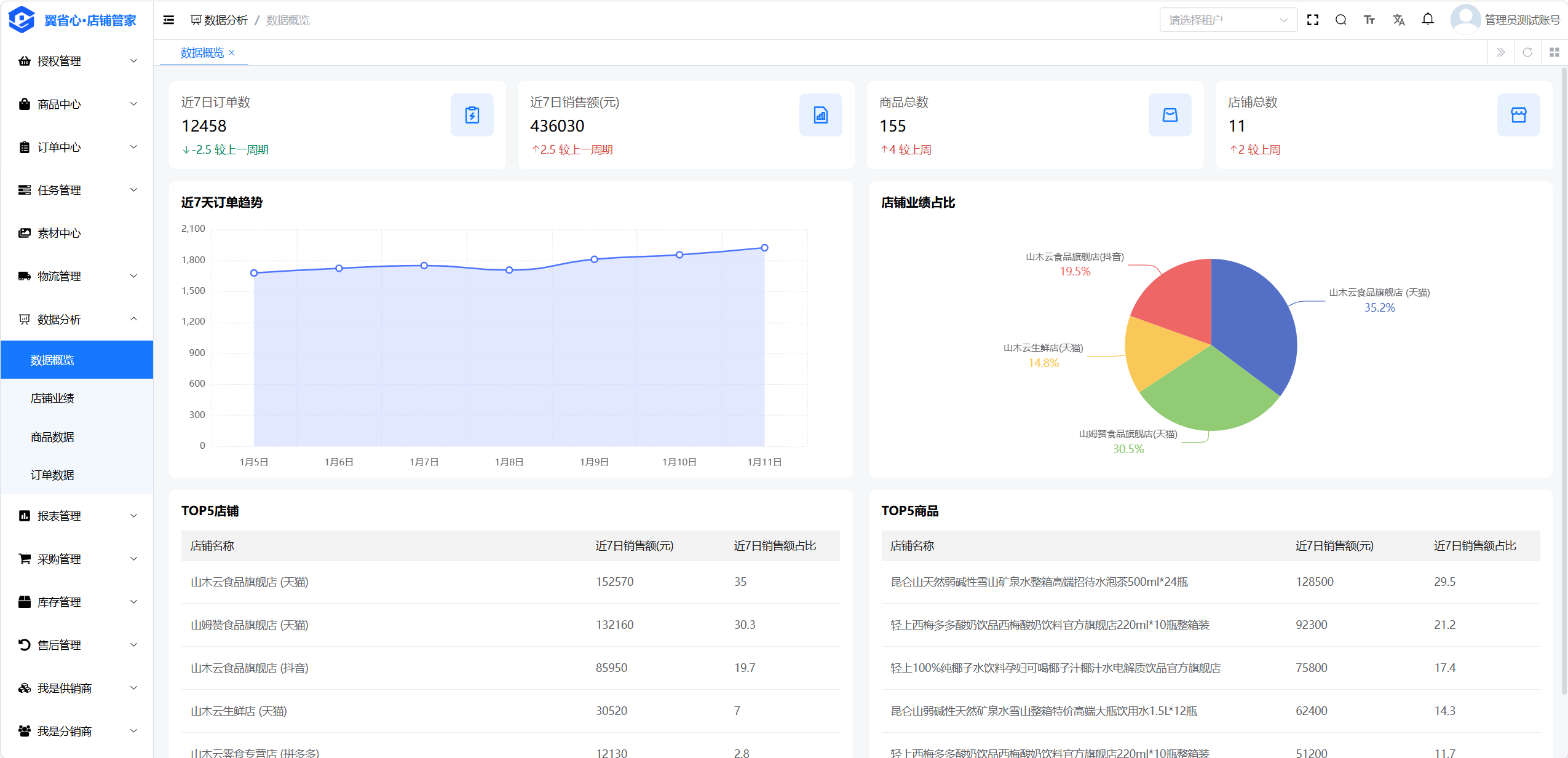Open the 素材中心 menu item
1568x758 pixels.
coord(77,233)
